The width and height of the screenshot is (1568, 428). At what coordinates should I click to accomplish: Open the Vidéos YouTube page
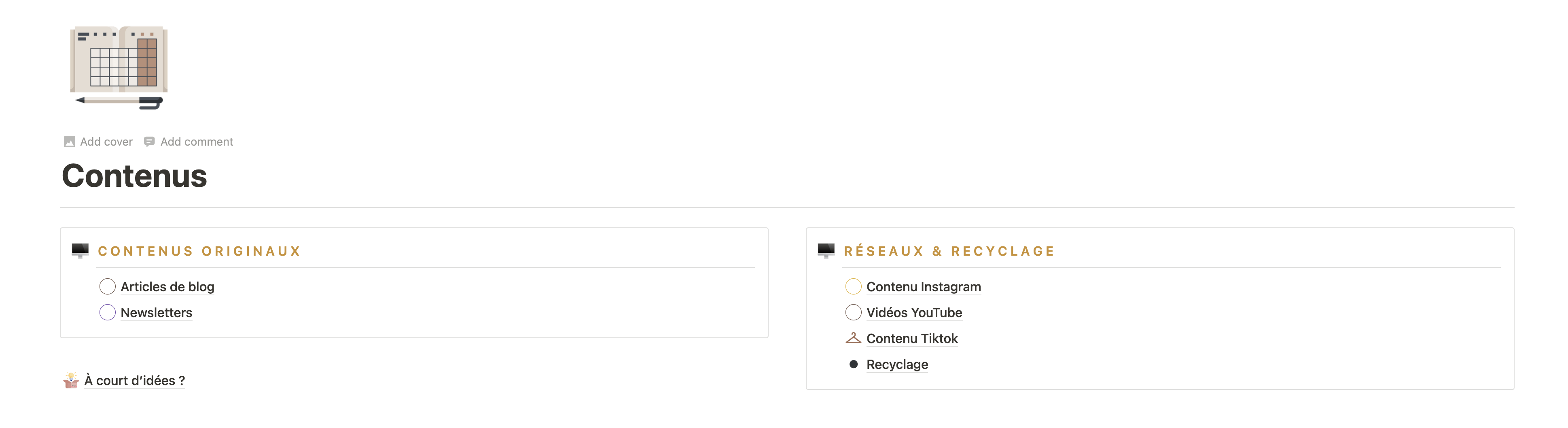[x=914, y=312]
